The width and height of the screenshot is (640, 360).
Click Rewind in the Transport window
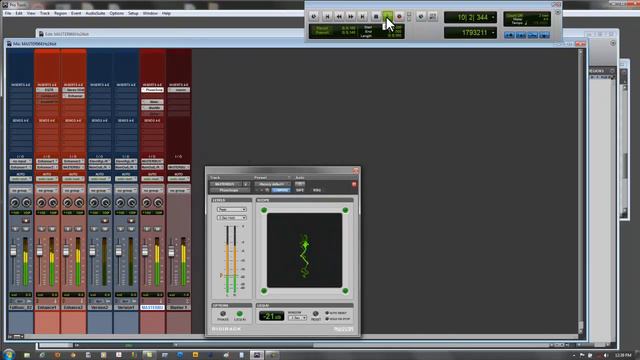coord(339,16)
